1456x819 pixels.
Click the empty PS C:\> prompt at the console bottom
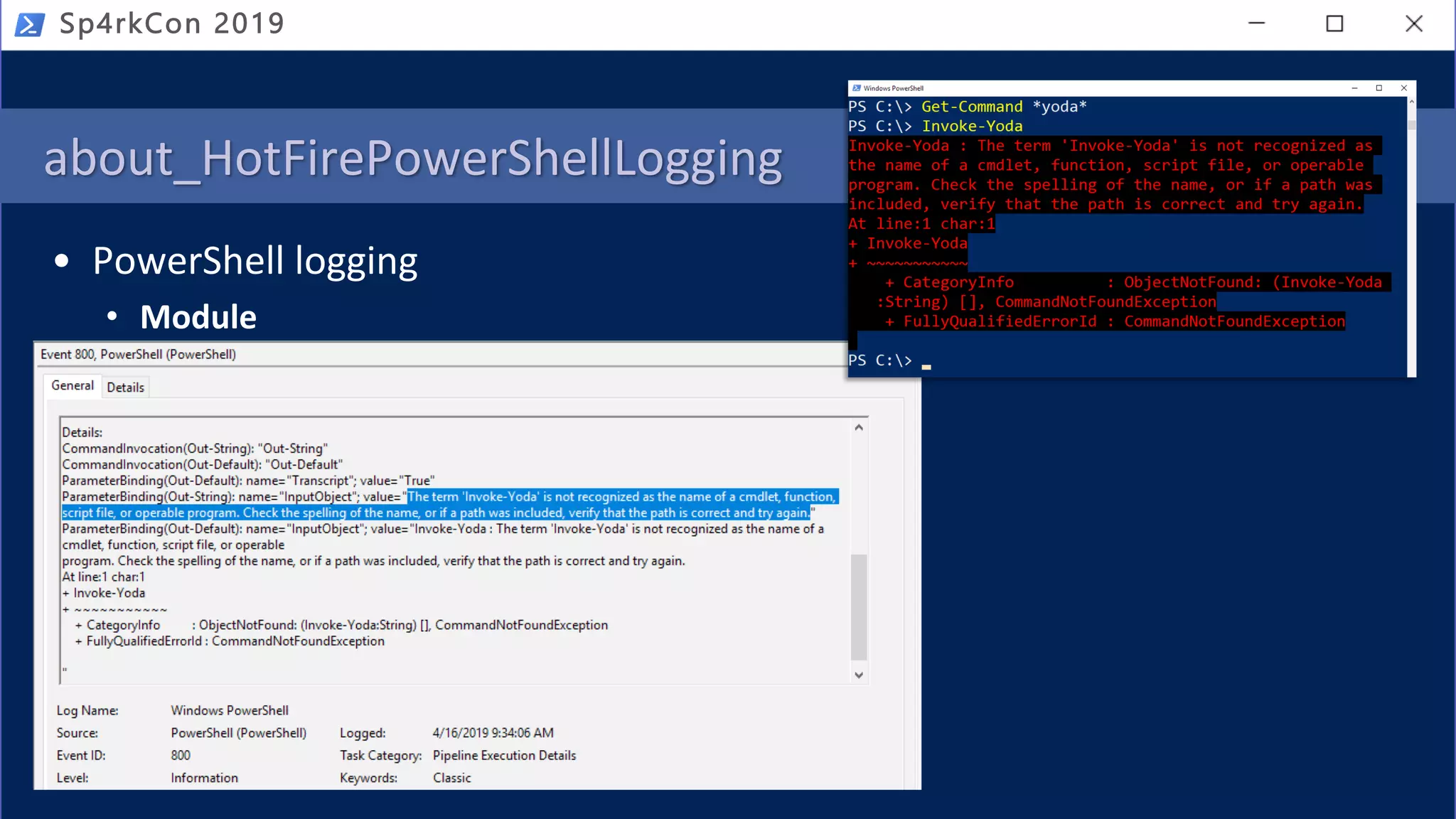click(889, 360)
